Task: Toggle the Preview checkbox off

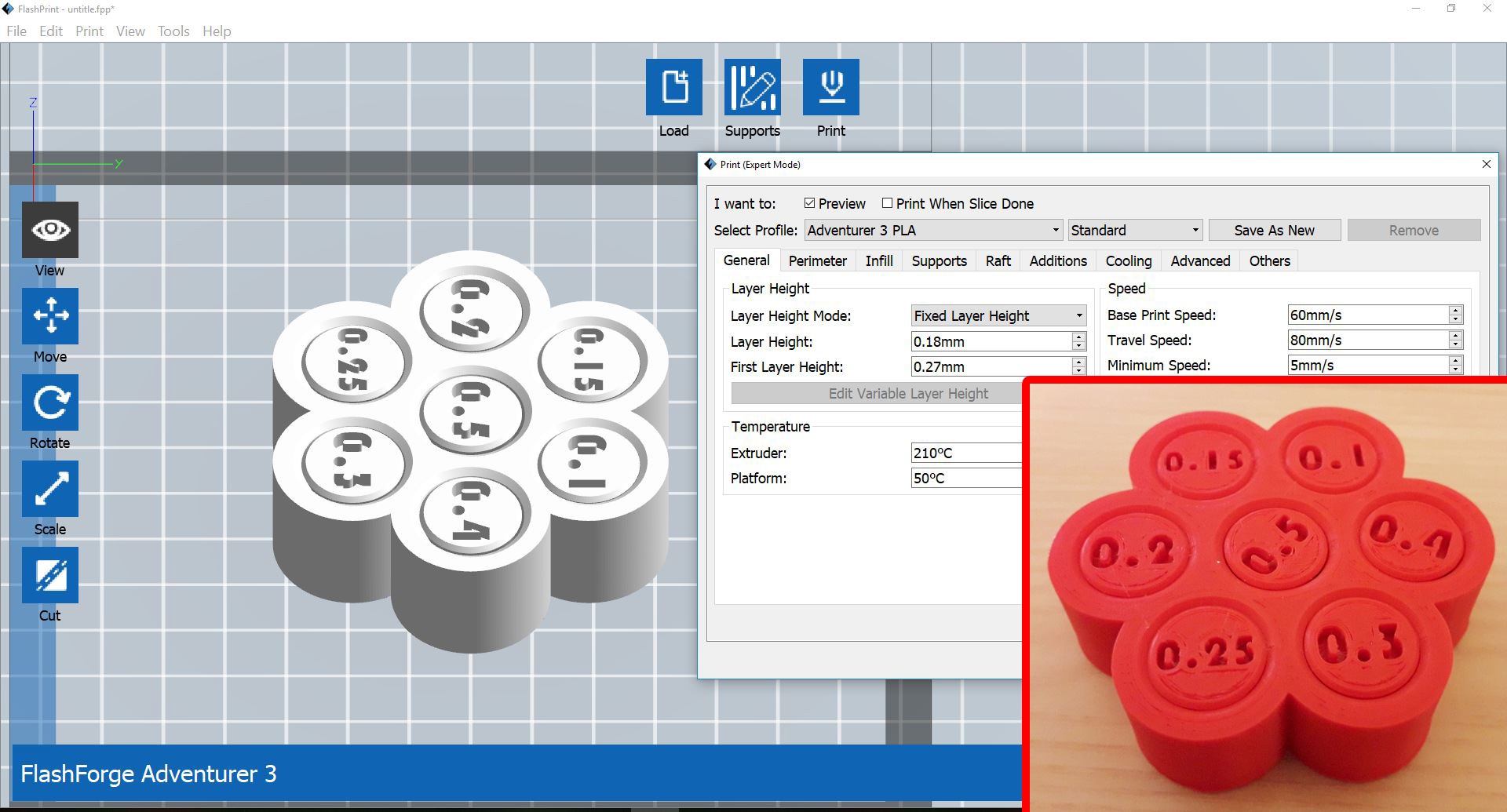Action: (810, 202)
